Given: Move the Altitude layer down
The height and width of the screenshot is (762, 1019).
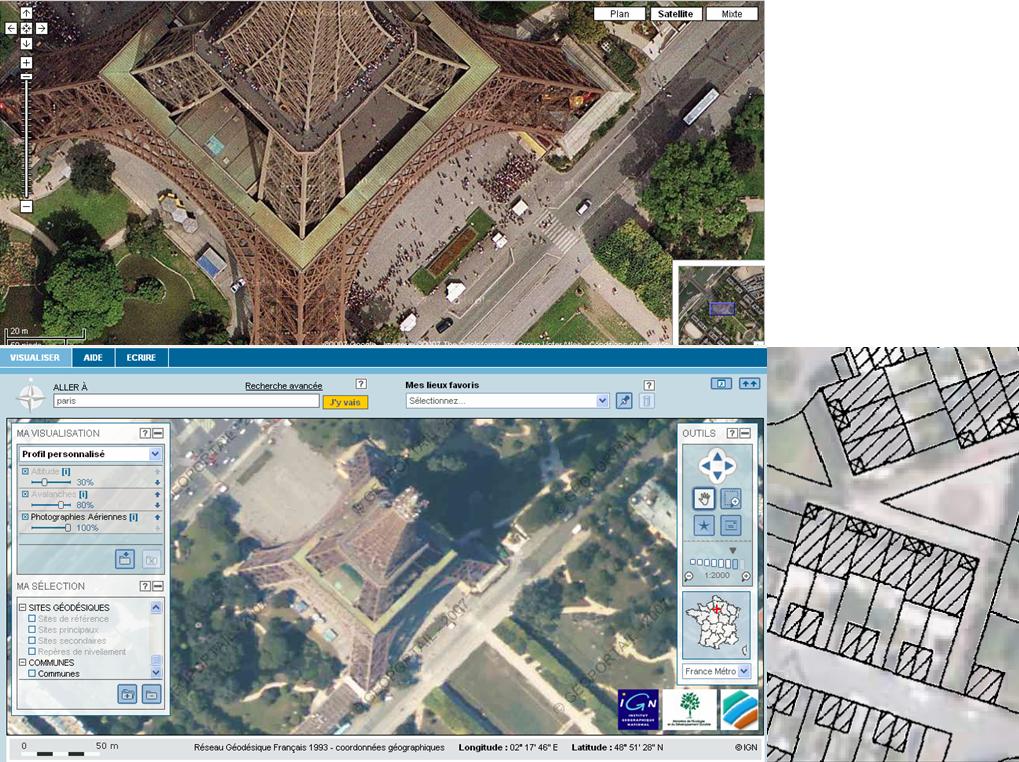Looking at the screenshot, I should tap(157, 483).
